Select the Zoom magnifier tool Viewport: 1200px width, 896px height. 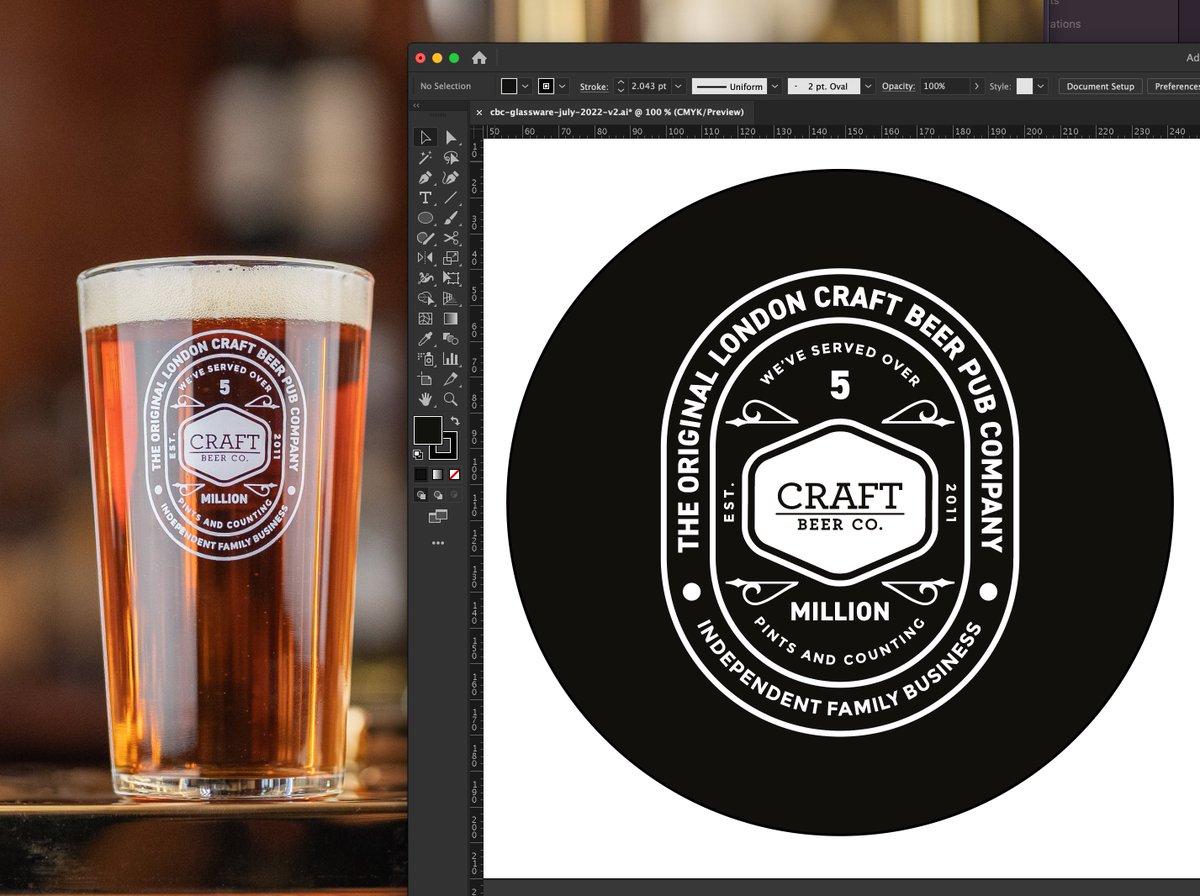tap(451, 398)
